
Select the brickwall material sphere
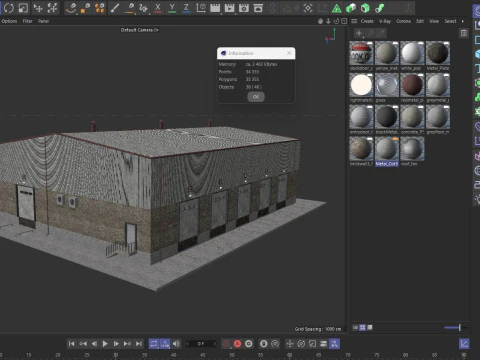[361, 149]
